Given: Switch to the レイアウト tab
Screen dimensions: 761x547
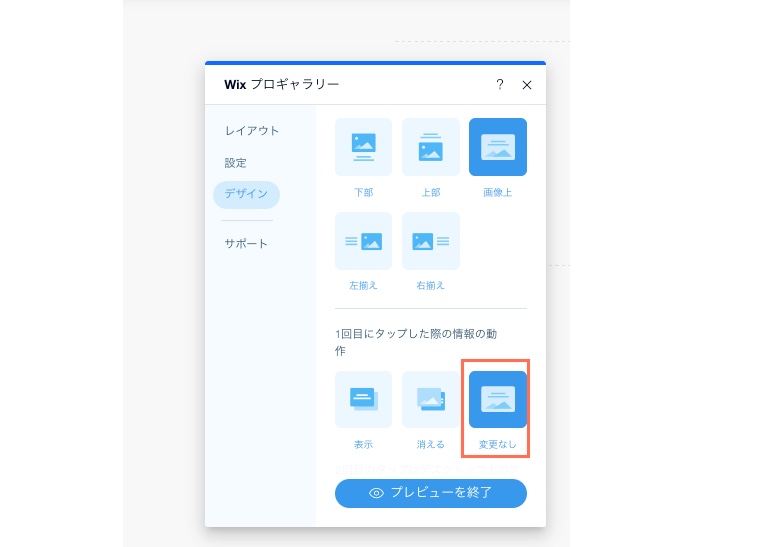Looking at the screenshot, I should click(x=252, y=131).
